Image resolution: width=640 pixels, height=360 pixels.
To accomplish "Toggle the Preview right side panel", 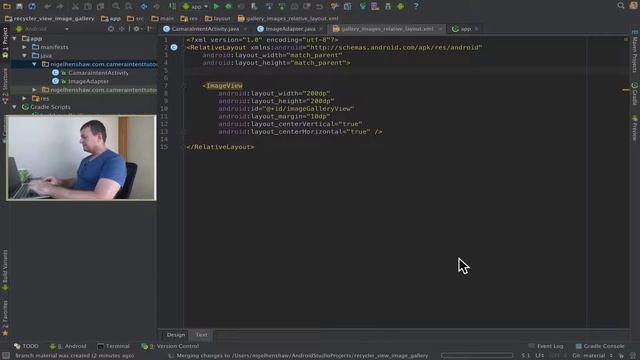I will [x=635, y=128].
